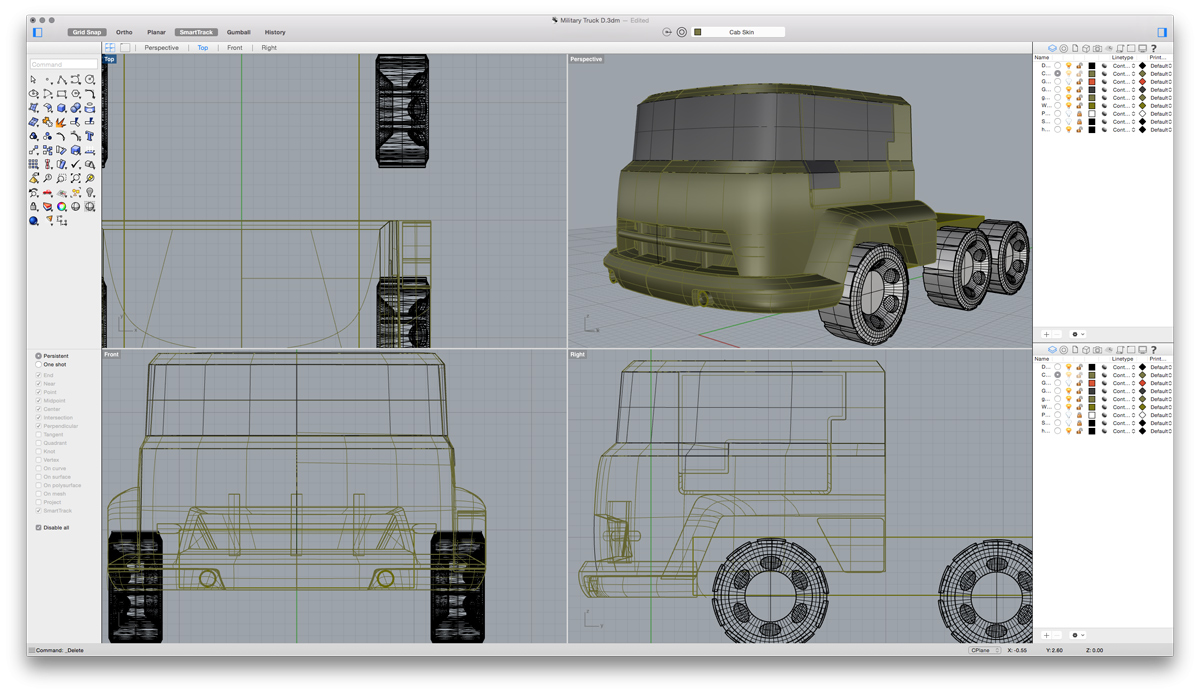The image size is (1200, 694).
Task: Select the One shot radio button
Action: (x=38, y=365)
